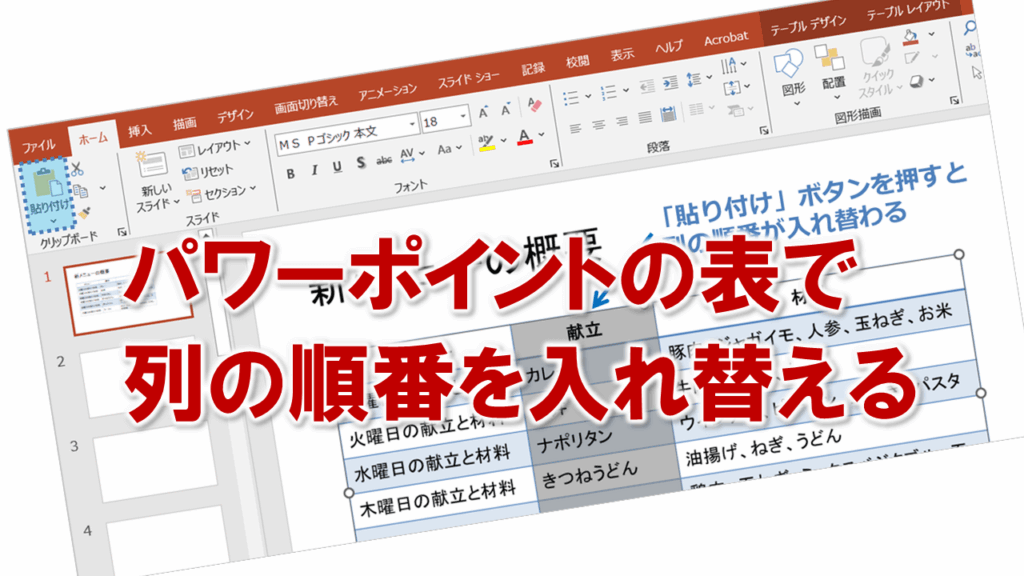Select the Format Painter brush icon
The width and height of the screenshot is (1024, 576).
85,212
